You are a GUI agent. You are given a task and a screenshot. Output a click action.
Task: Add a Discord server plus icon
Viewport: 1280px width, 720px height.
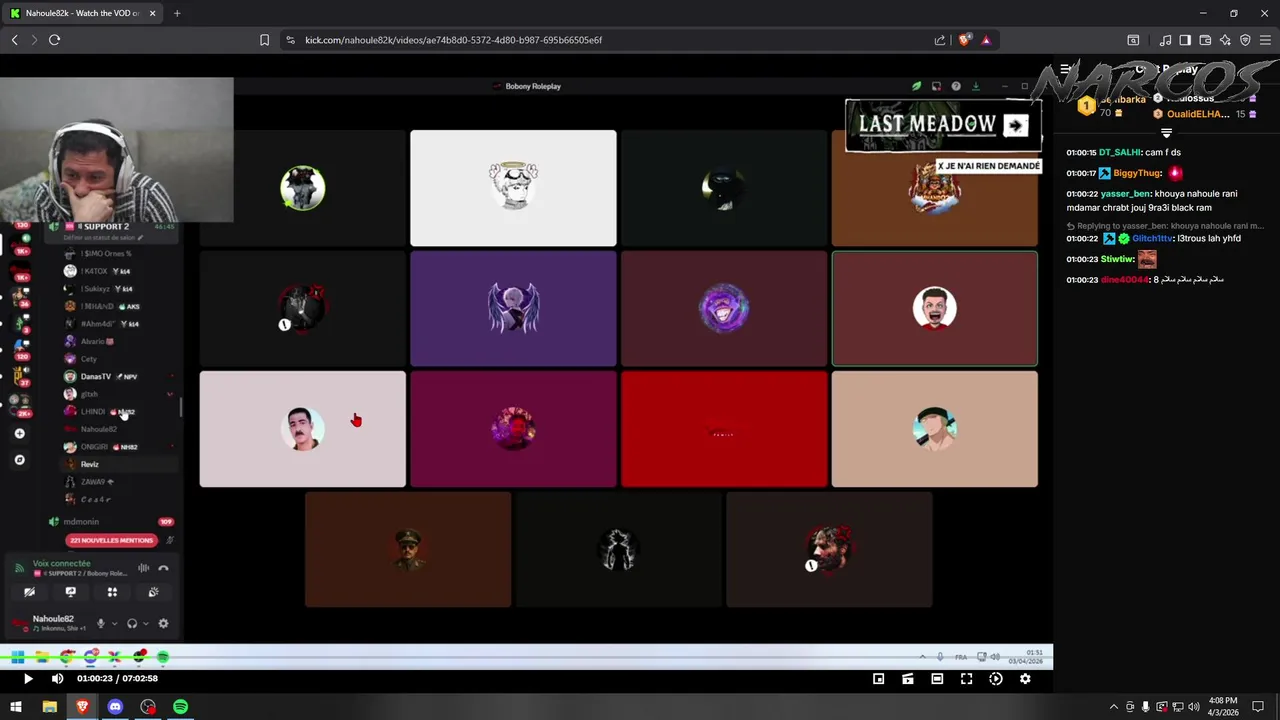pyautogui.click(x=19, y=434)
